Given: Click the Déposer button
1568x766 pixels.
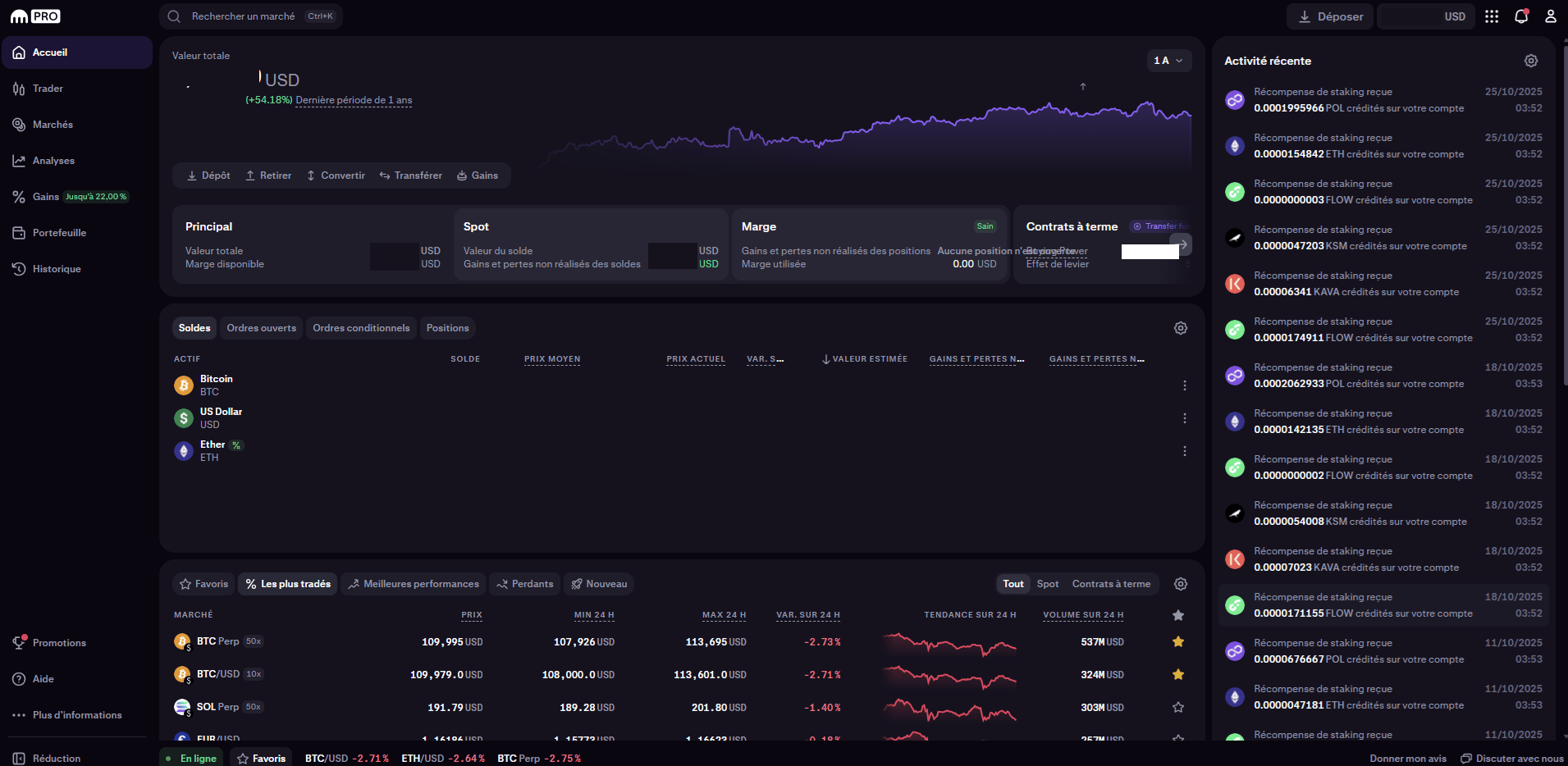Looking at the screenshot, I should pos(1329,16).
